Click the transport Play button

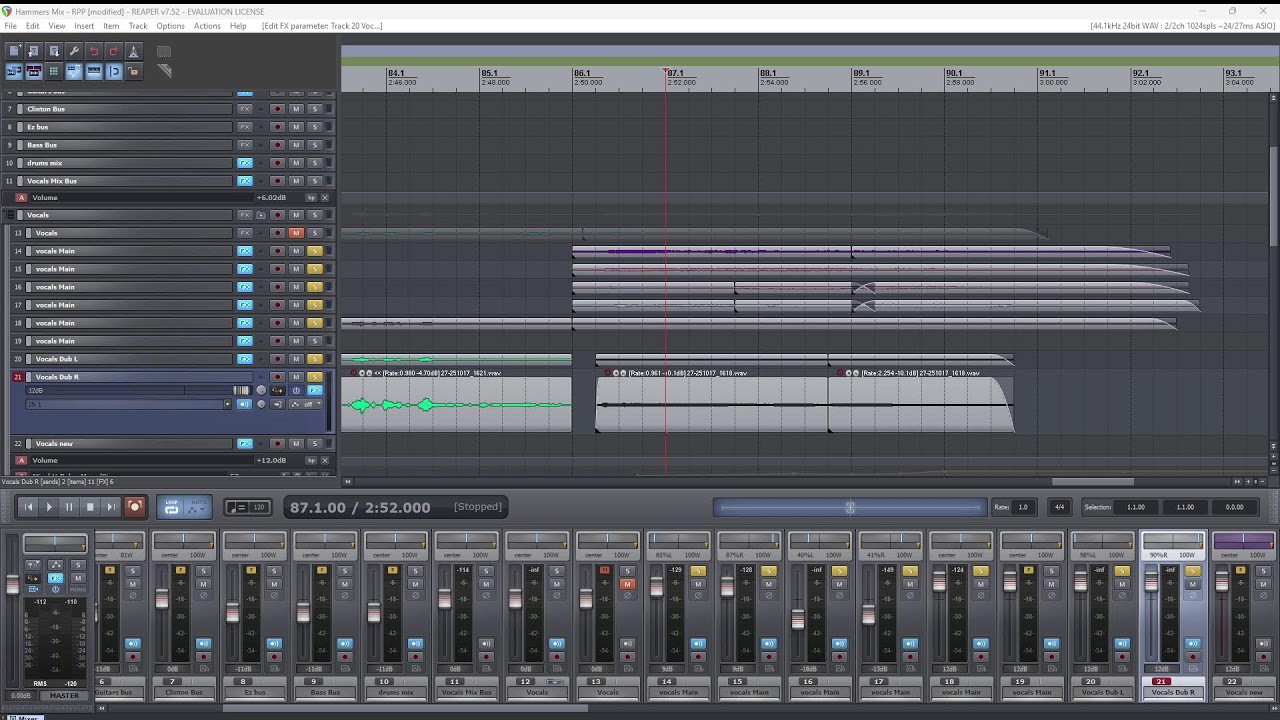pos(49,507)
